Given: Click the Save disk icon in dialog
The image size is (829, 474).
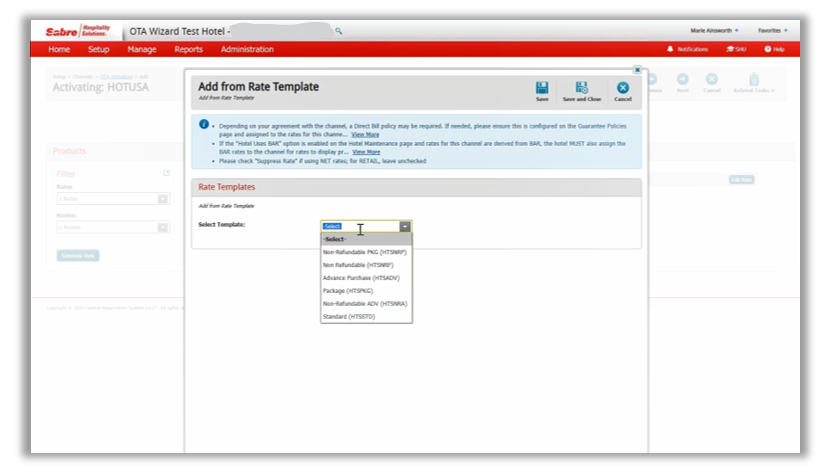Looking at the screenshot, I should click(x=542, y=88).
